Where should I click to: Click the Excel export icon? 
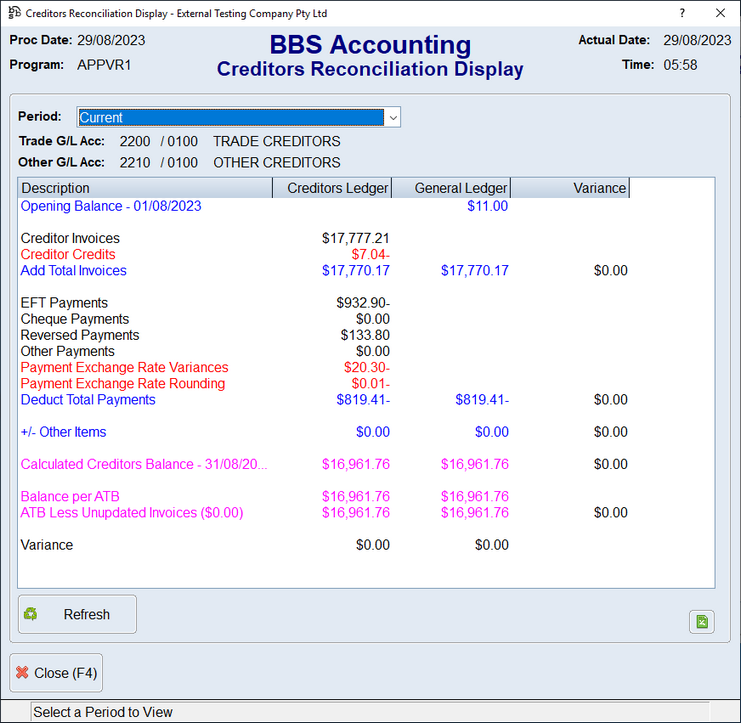[x=702, y=622]
